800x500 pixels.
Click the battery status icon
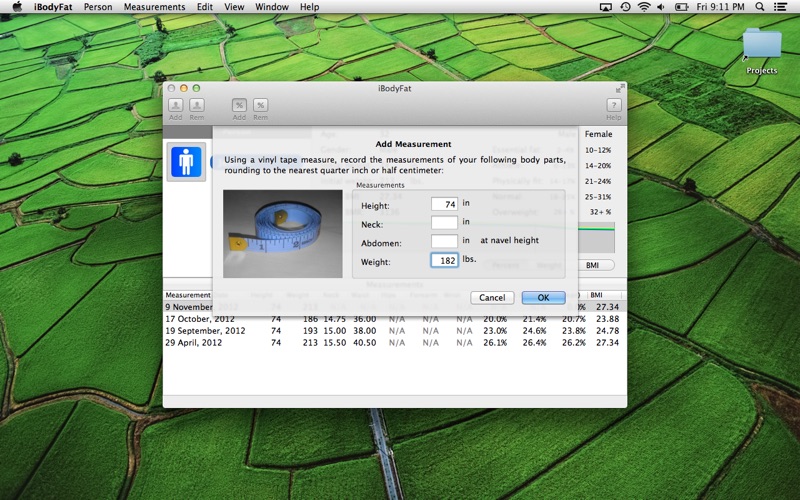[x=682, y=7]
